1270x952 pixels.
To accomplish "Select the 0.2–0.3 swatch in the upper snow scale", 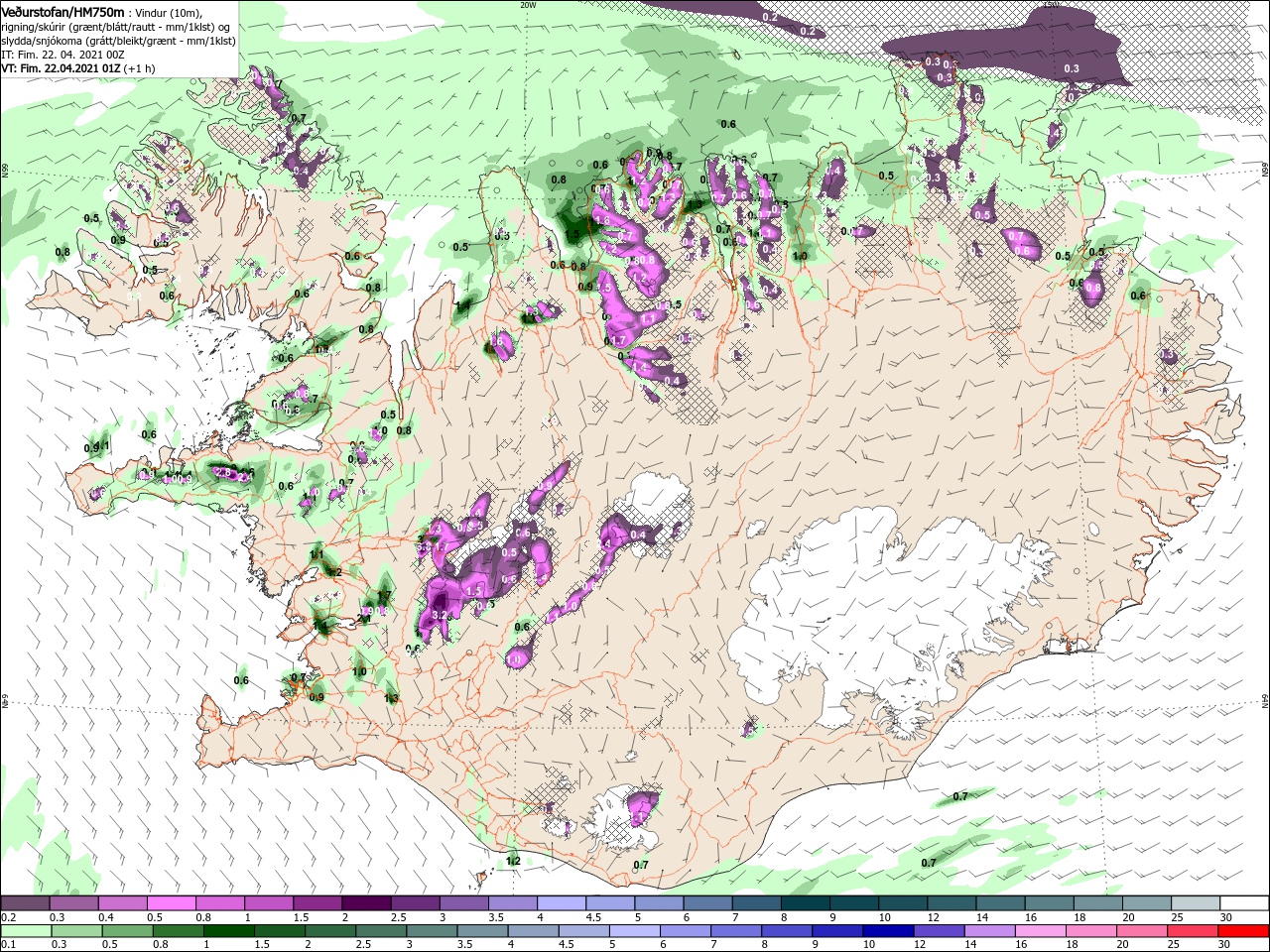I will click(x=25, y=903).
